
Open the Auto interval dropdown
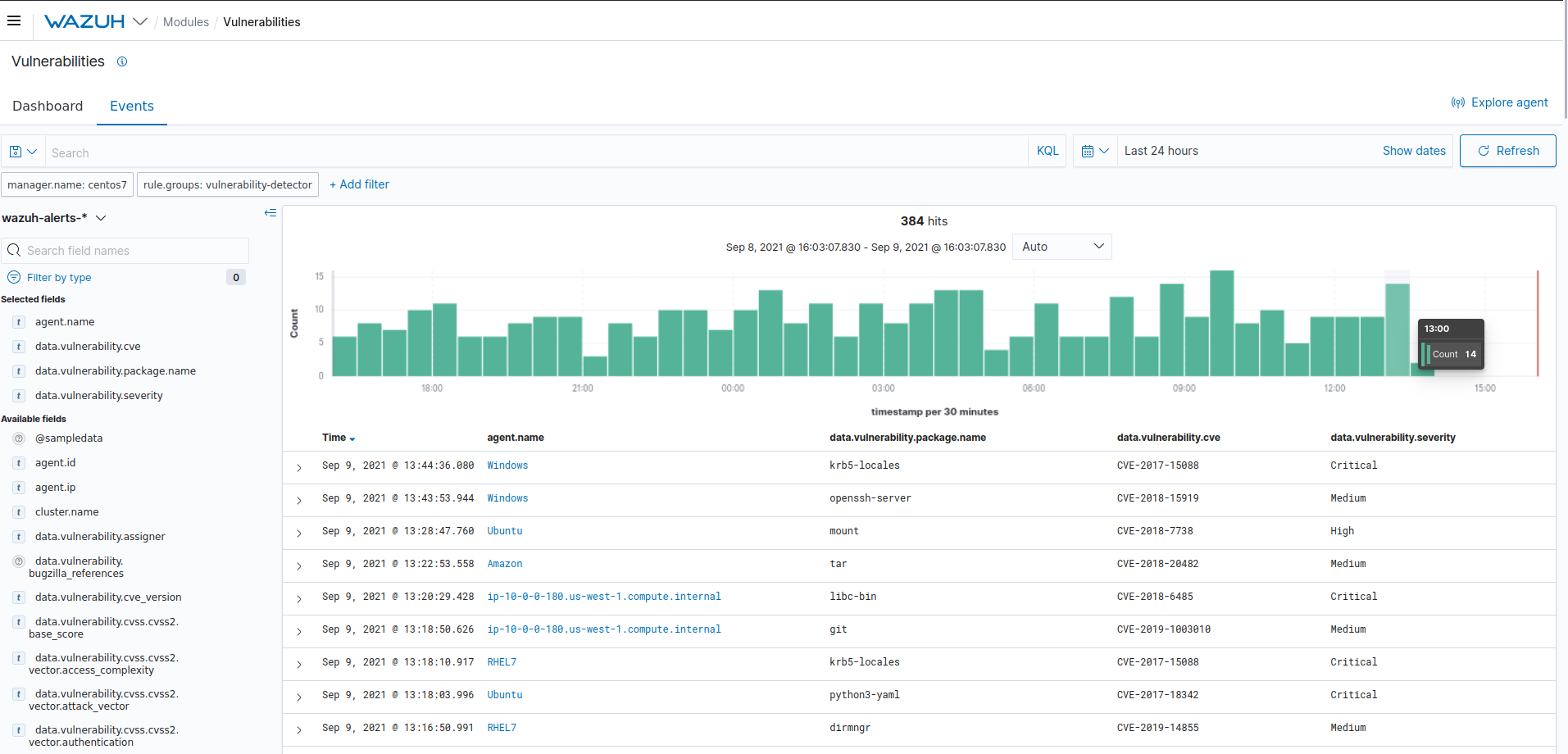(1061, 246)
